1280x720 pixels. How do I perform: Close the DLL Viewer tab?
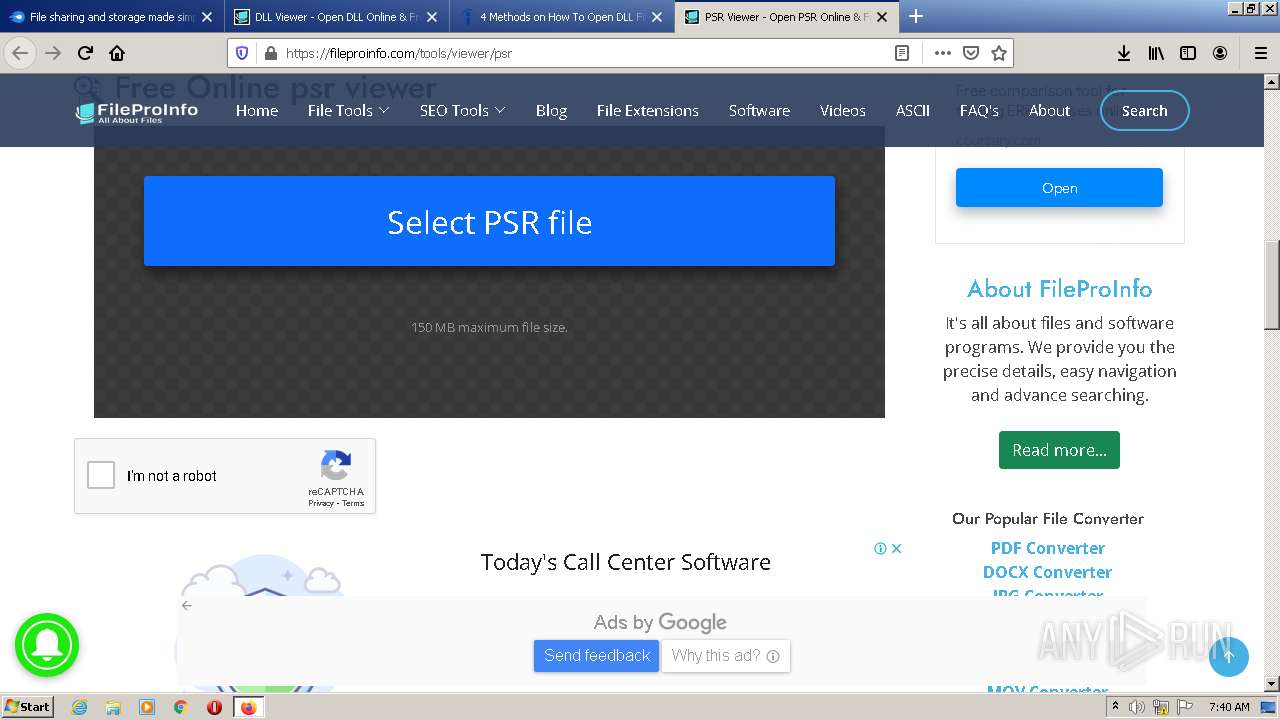tap(432, 17)
